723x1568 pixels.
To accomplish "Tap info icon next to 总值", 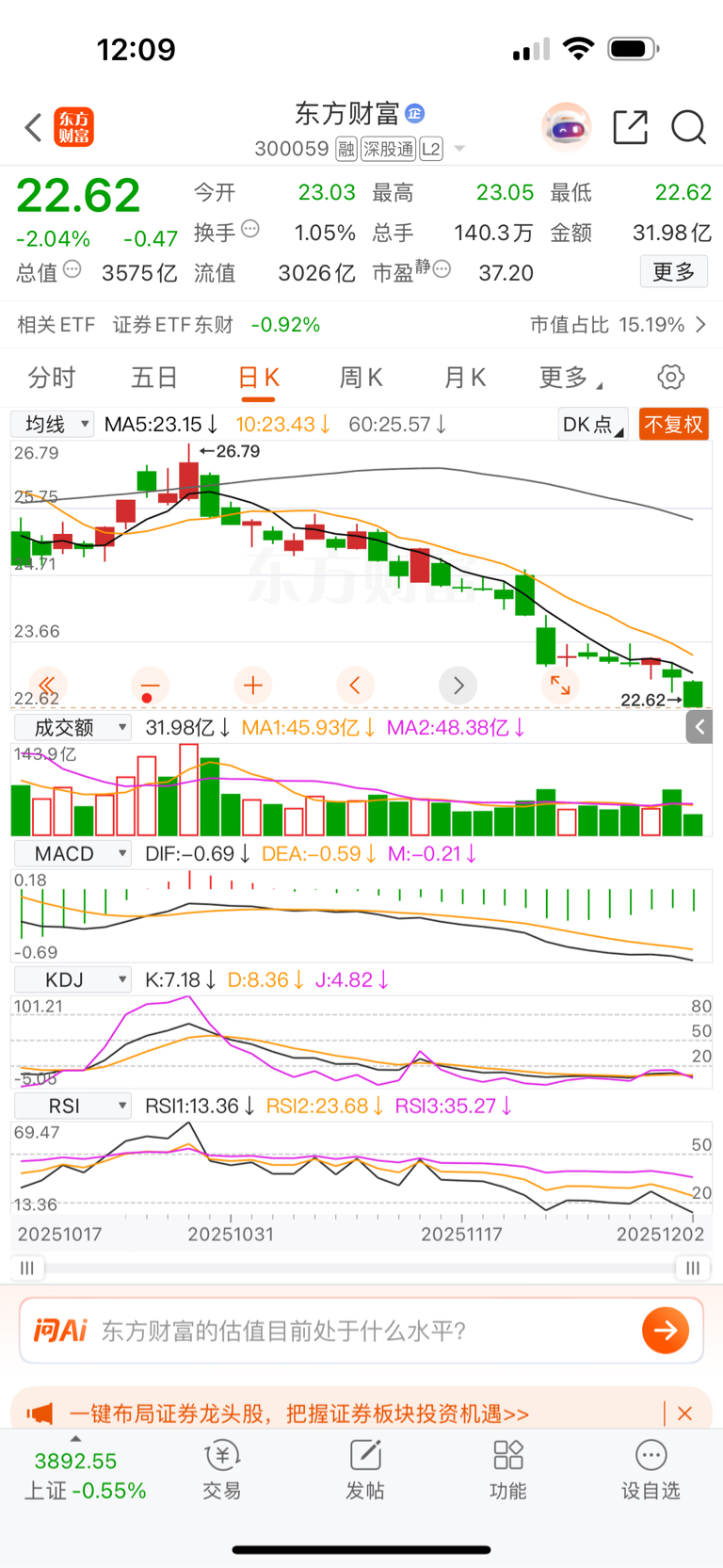I will coord(72,269).
